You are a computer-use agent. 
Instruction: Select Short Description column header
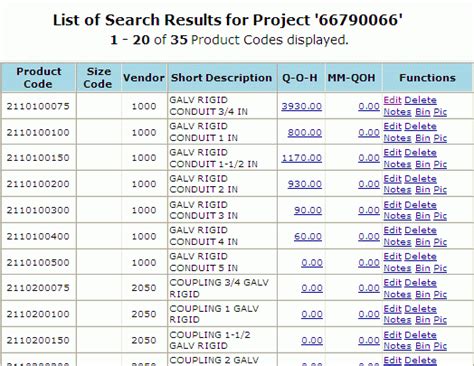pyautogui.click(x=222, y=78)
